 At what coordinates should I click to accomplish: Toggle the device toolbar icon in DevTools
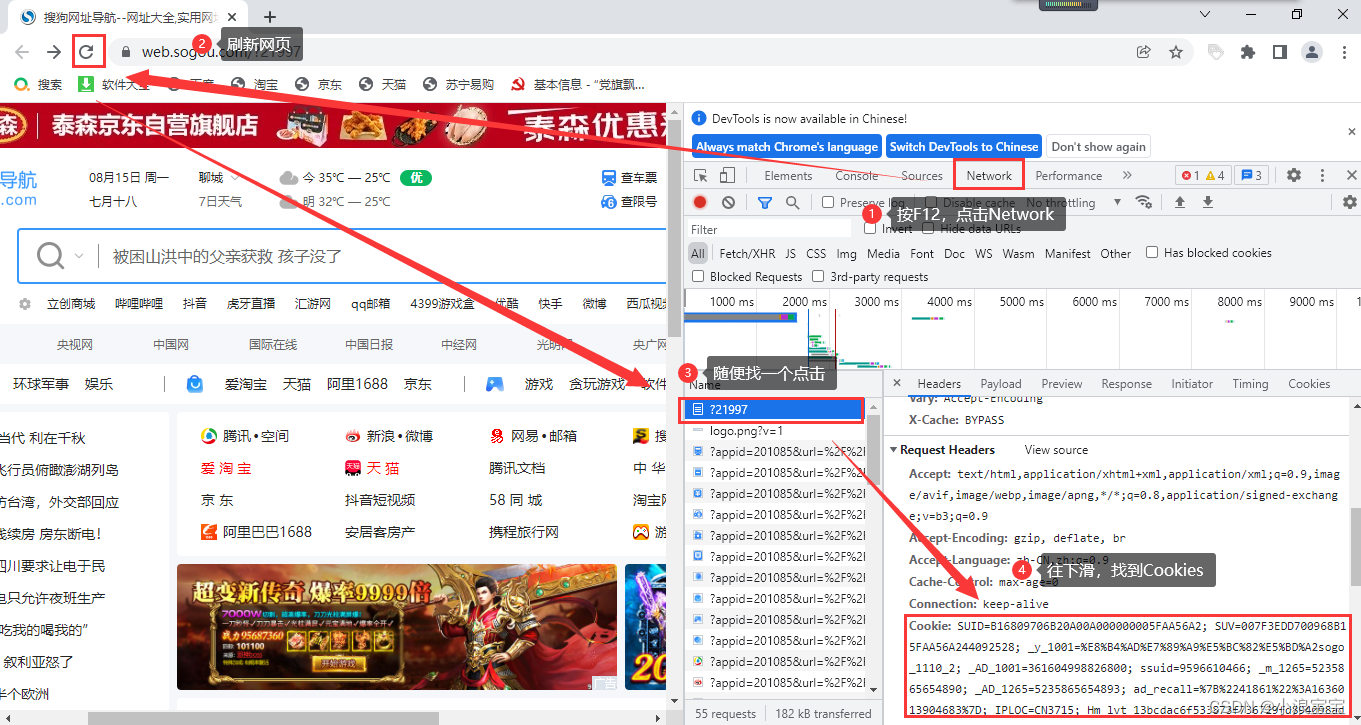pos(727,175)
